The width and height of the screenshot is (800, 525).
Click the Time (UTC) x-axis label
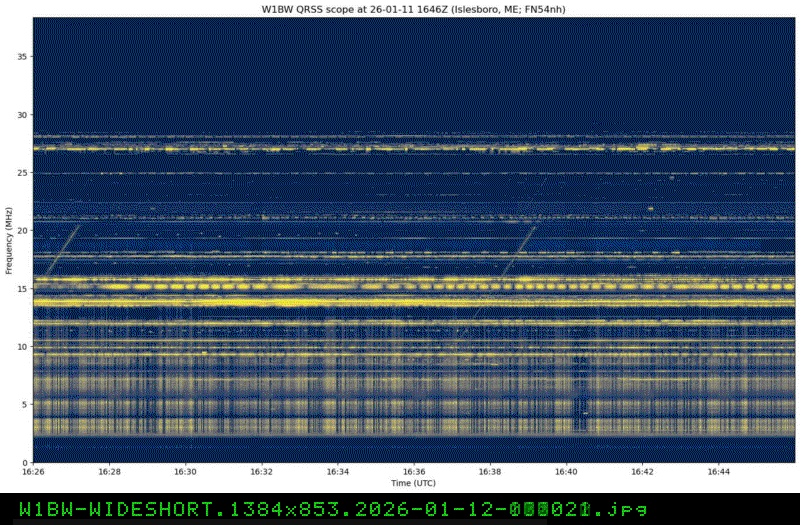pyautogui.click(x=413, y=483)
